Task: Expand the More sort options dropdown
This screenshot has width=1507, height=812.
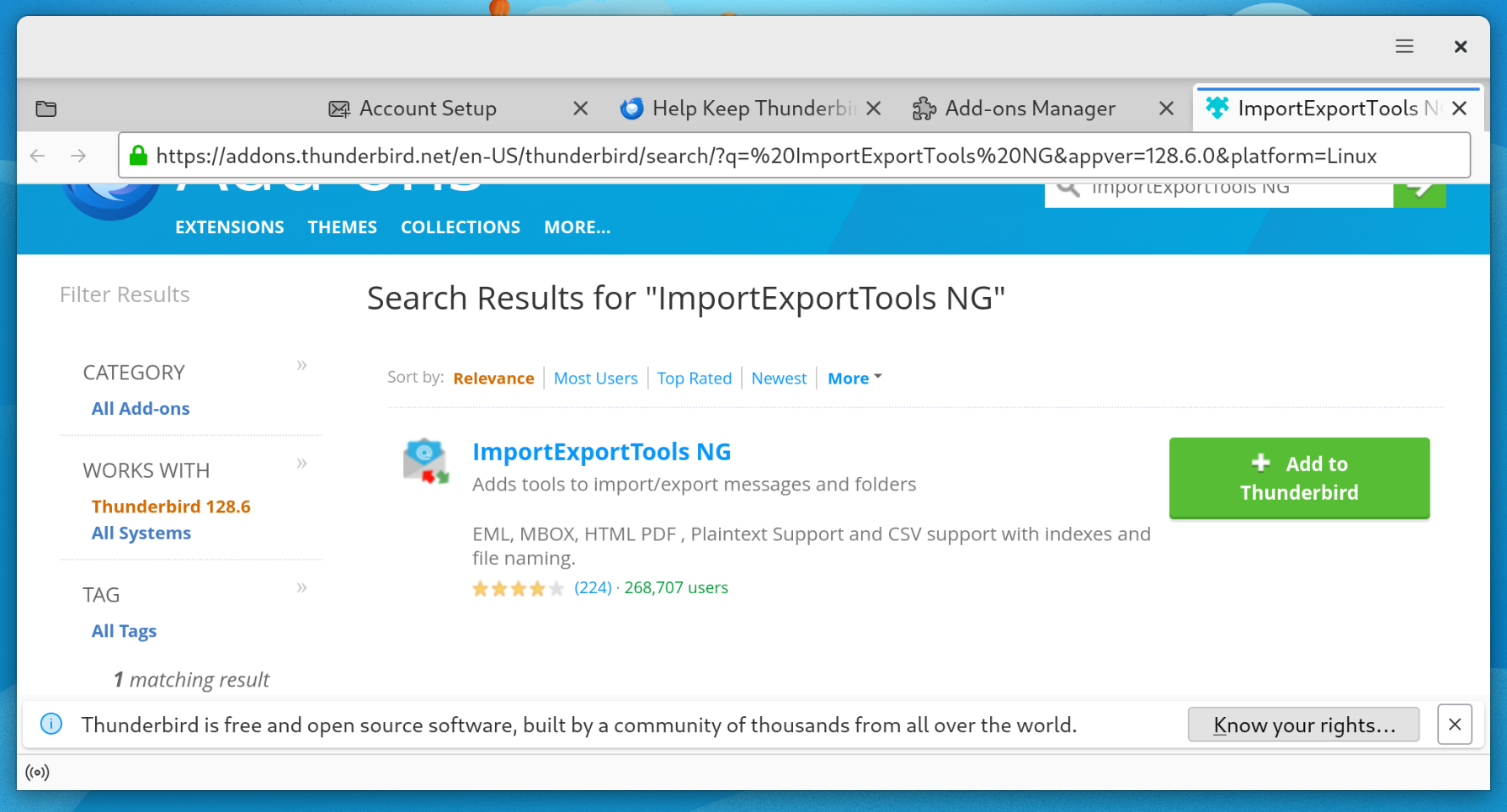Action: (x=855, y=379)
